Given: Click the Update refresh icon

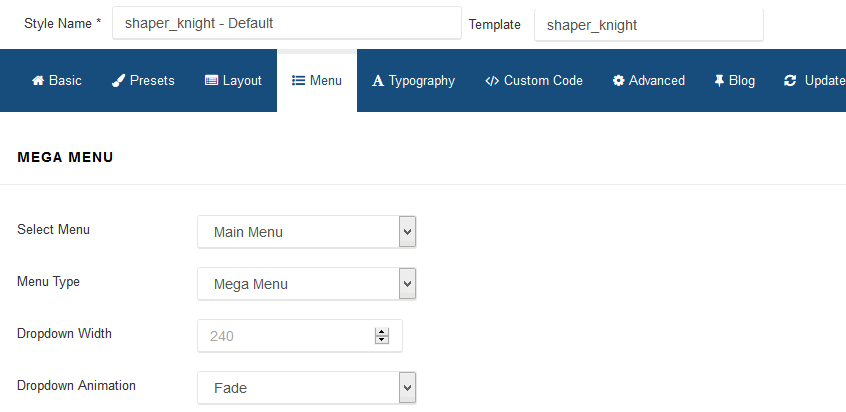Looking at the screenshot, I should [x=791, y=81].
